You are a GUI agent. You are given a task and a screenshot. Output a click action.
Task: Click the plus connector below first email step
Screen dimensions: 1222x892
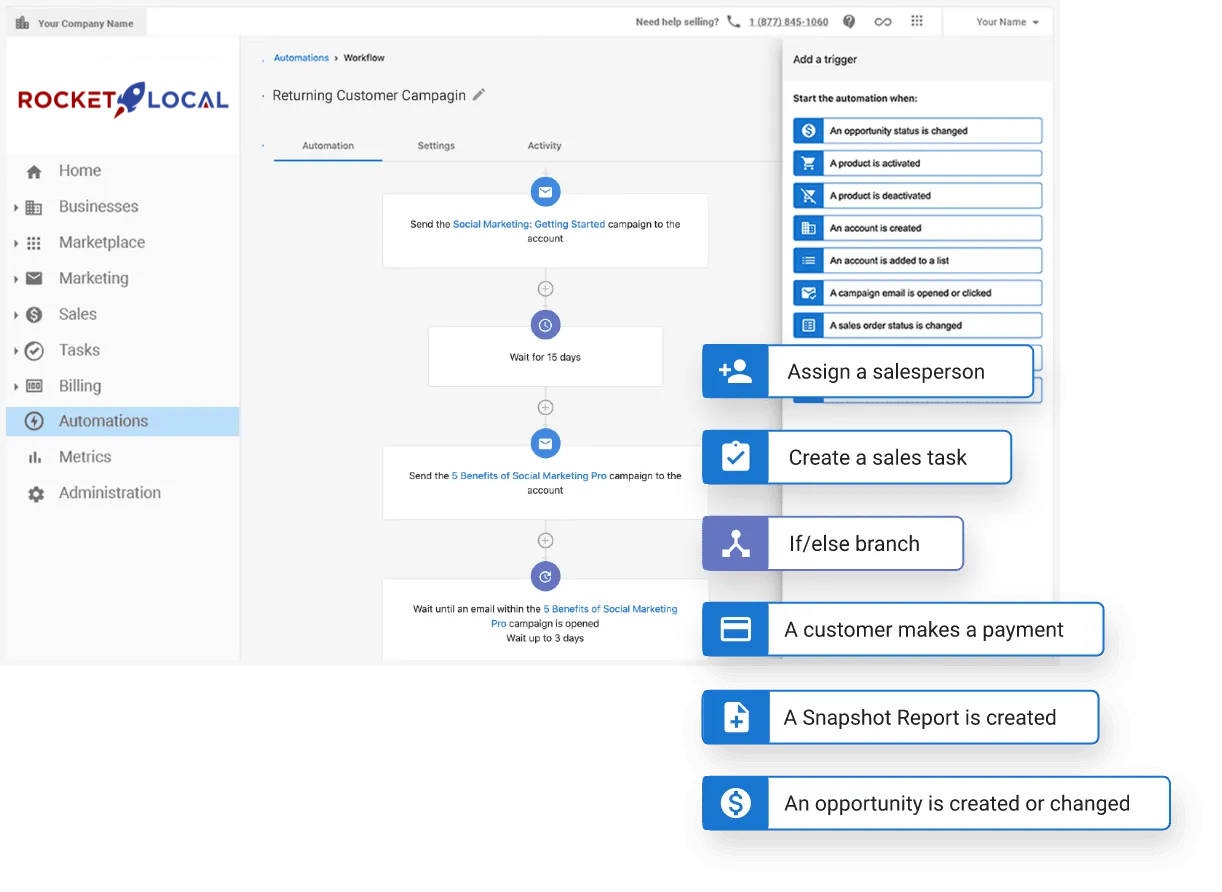click(545, 289)
